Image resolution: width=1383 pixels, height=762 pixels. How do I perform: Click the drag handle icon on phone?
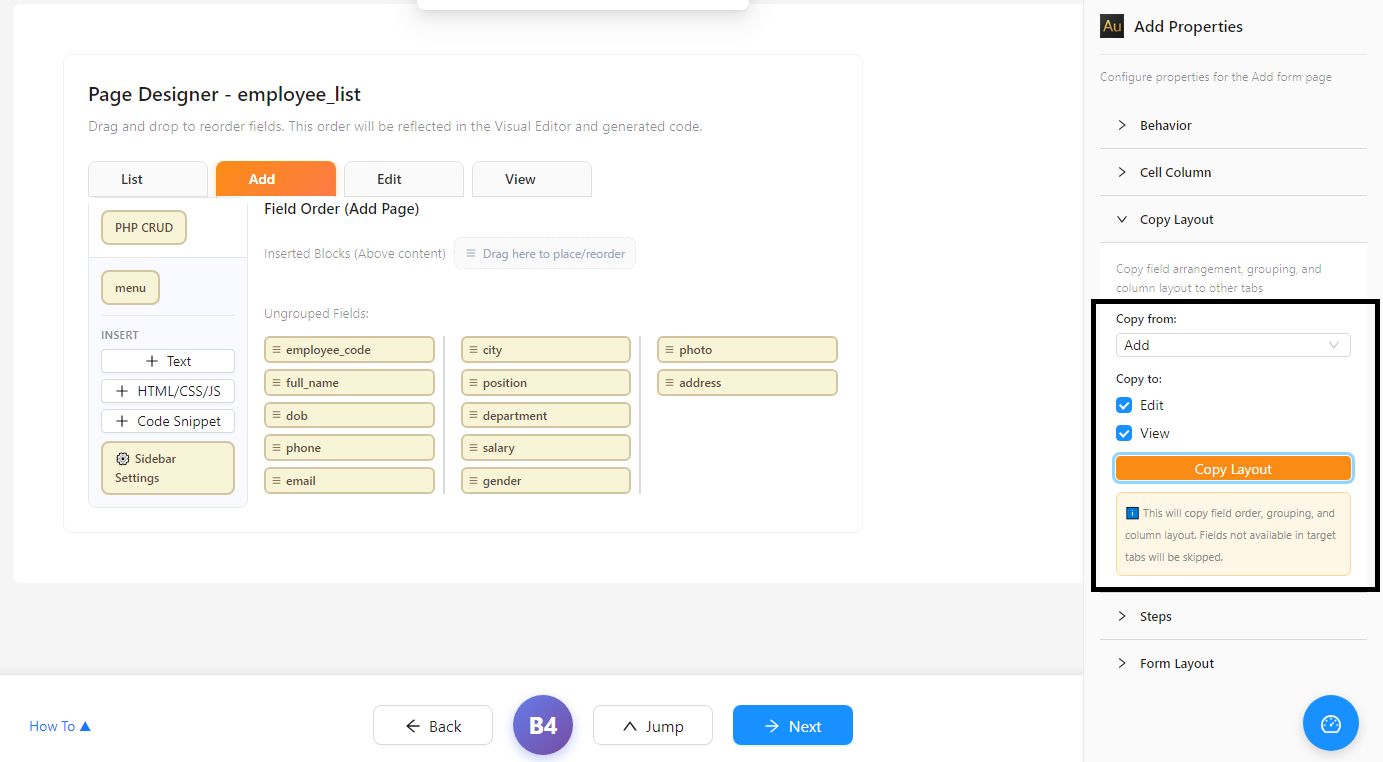pyautogui.click(x=276, y=448)
